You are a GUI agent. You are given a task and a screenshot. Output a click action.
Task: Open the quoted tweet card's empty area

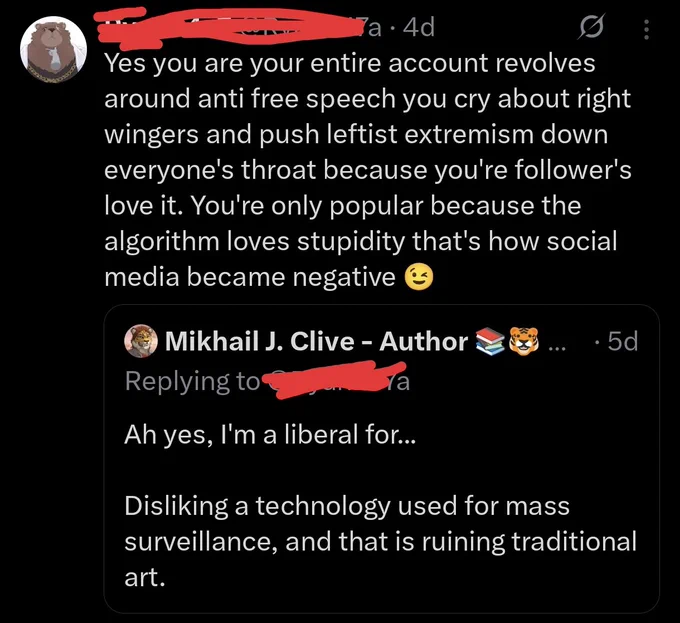click(520, 434)
